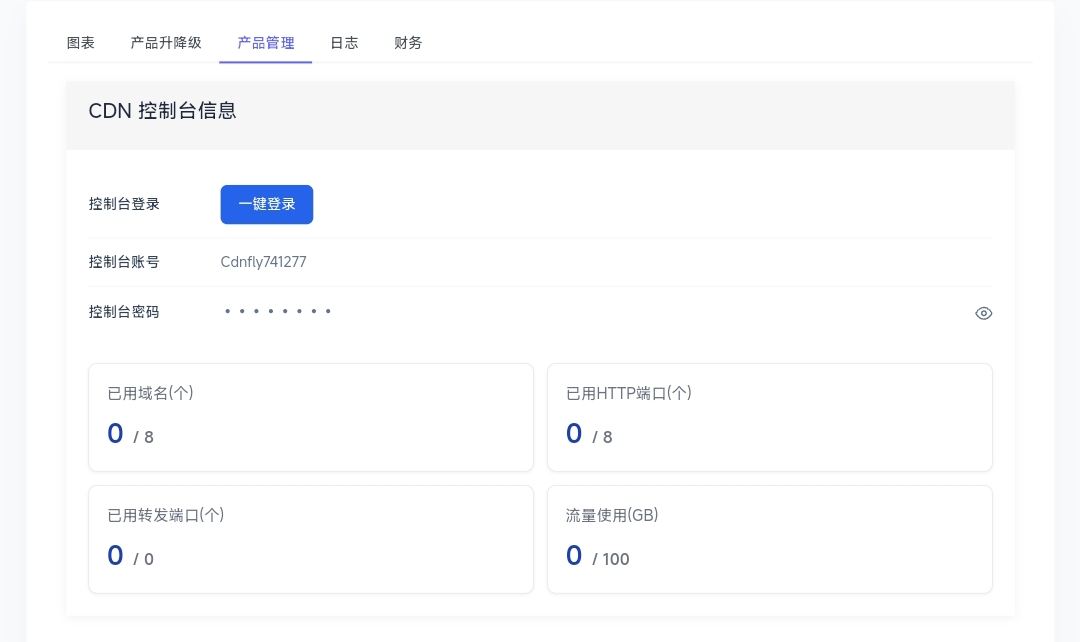Open the 已用域名 usage card
The height and width of the screenshot is (642, 1080).
pyautogui.click(x=310, y=416)
